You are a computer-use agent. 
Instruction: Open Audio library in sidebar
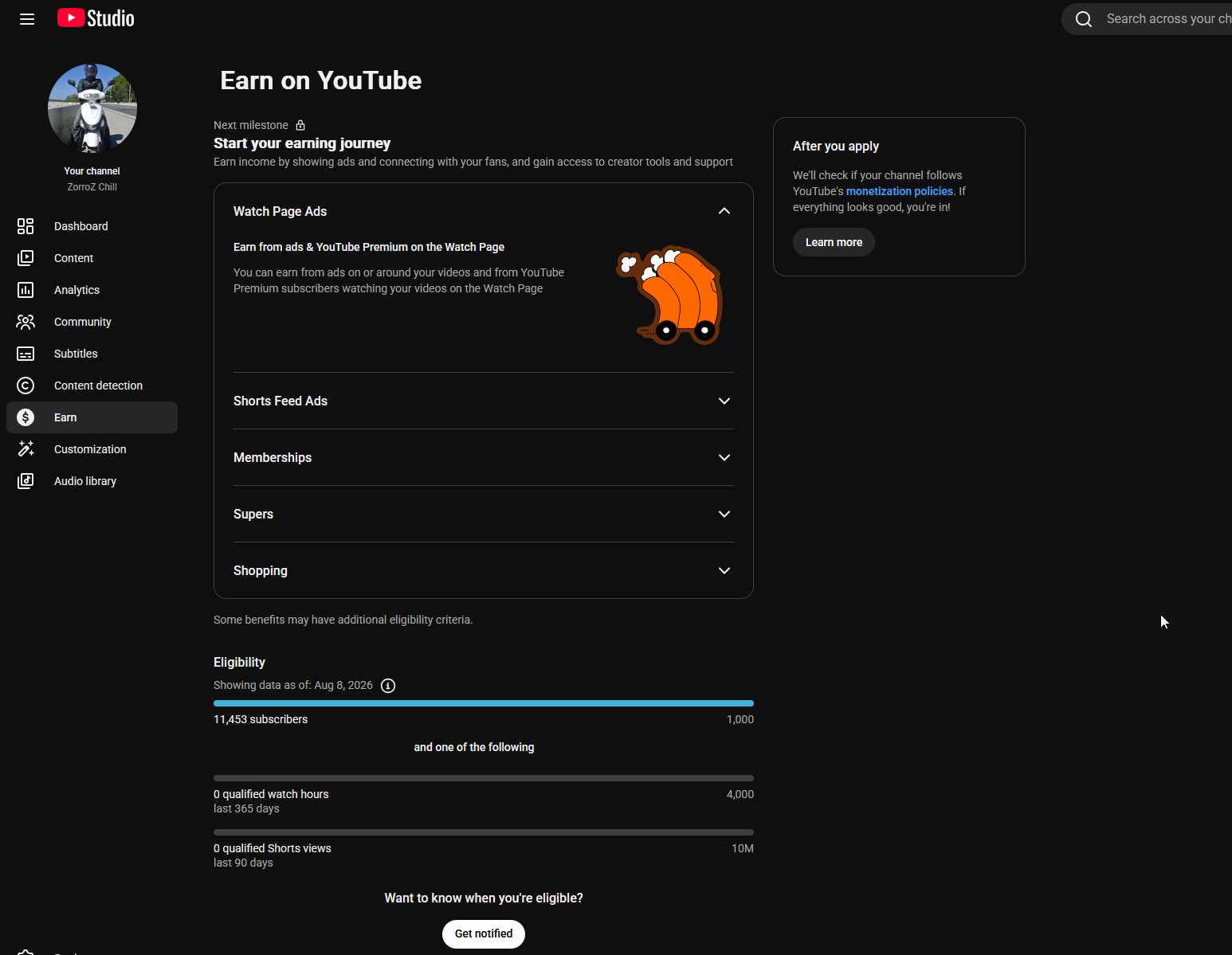(x=92, y=481)
